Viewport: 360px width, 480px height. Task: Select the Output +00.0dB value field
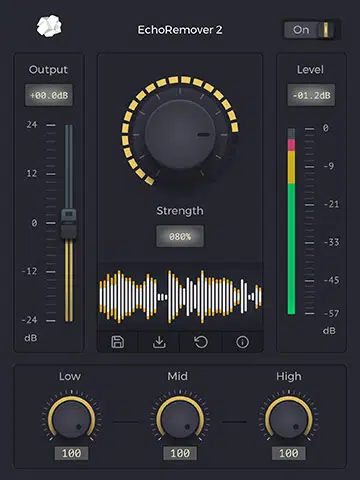[x=49, y=95]
